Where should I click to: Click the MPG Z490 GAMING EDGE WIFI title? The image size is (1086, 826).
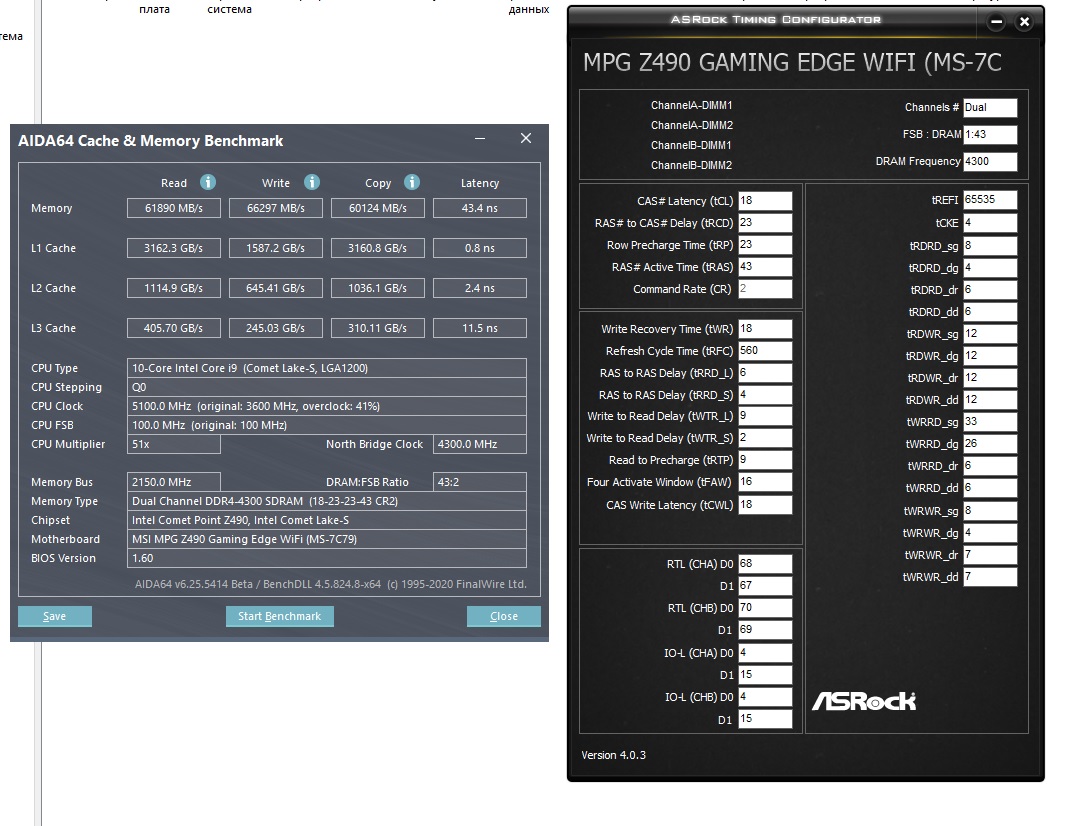tap(792, 62)
